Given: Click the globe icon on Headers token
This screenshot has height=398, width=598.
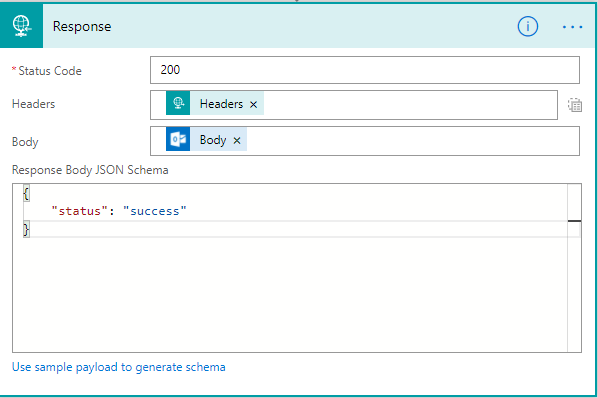Looking at the screenshot, I should click(x=178, y=103).
